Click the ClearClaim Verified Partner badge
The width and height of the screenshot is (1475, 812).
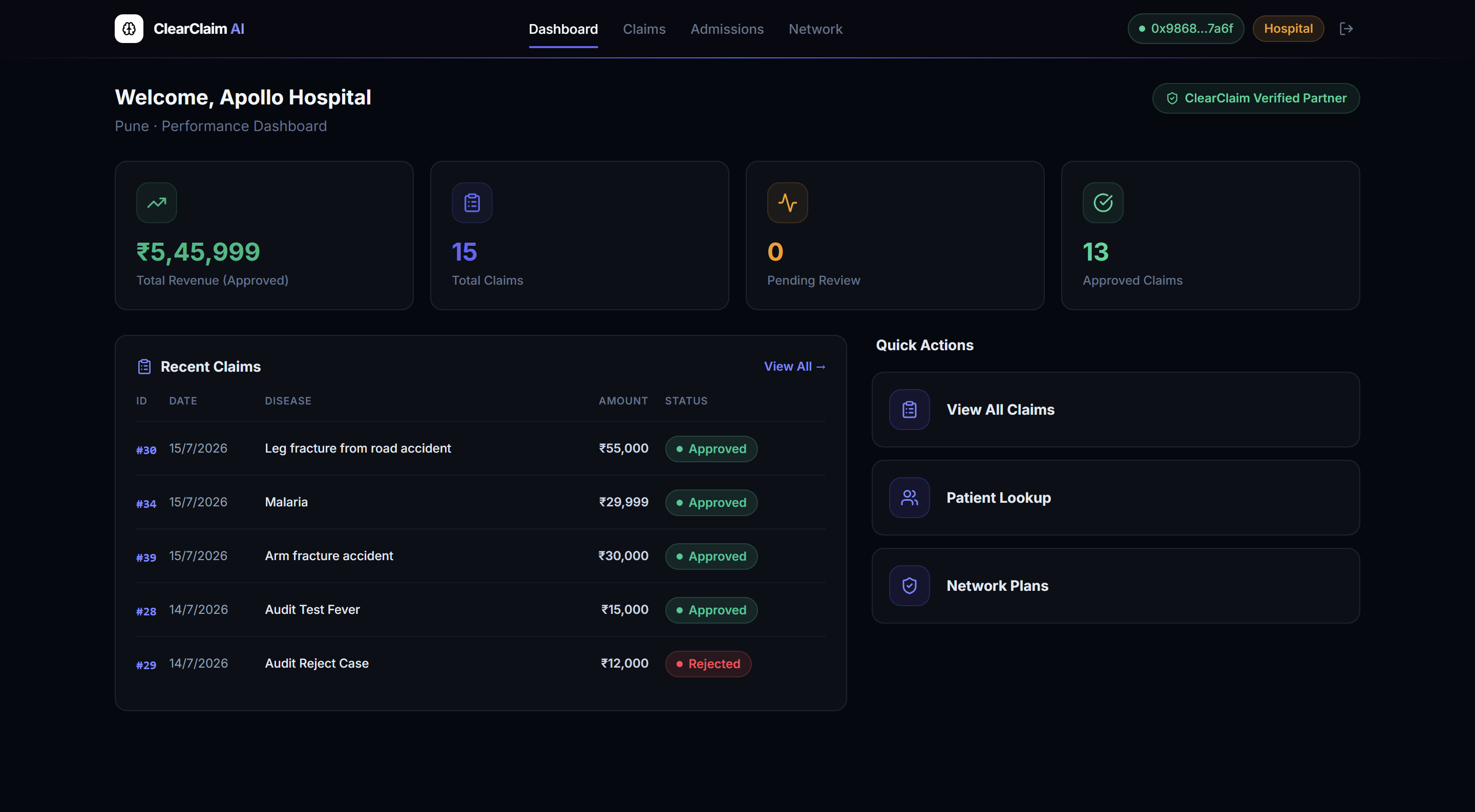tap(1256, 98)
